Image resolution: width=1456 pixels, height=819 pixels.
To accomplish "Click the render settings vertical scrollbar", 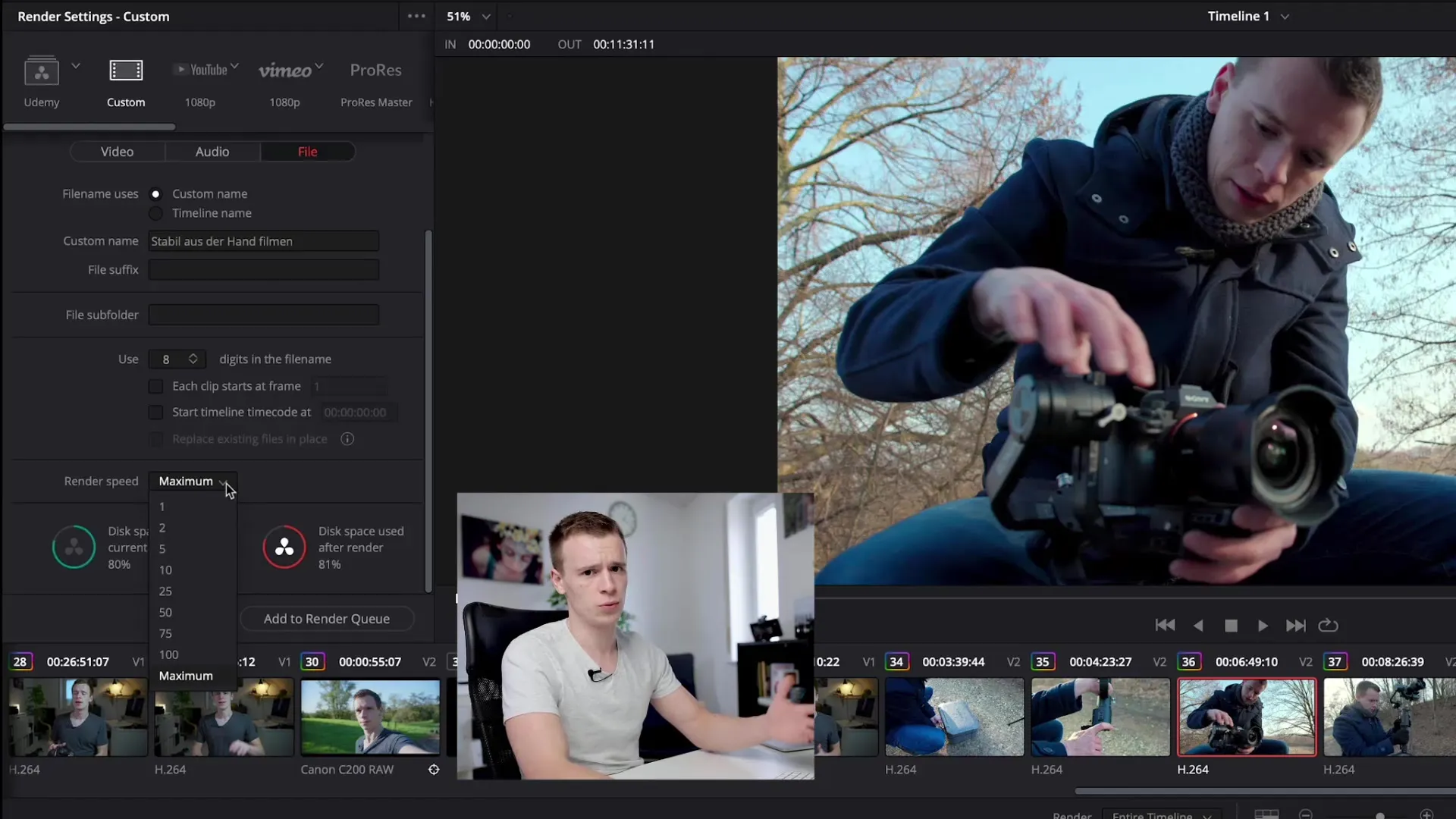I will [428, 411].
